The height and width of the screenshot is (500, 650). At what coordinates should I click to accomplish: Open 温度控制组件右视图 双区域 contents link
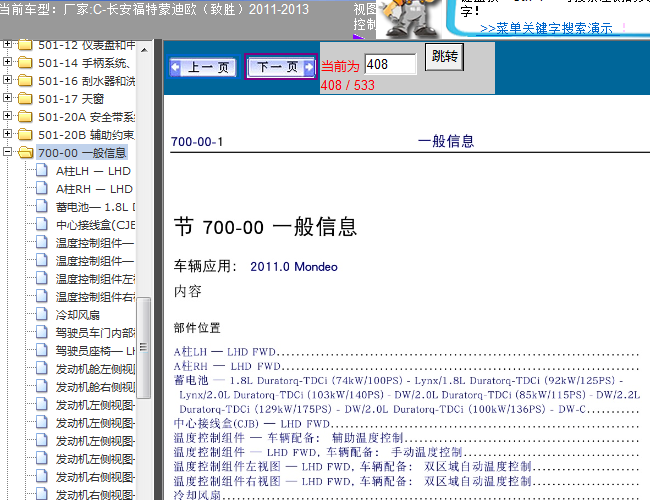coord(353,481)
